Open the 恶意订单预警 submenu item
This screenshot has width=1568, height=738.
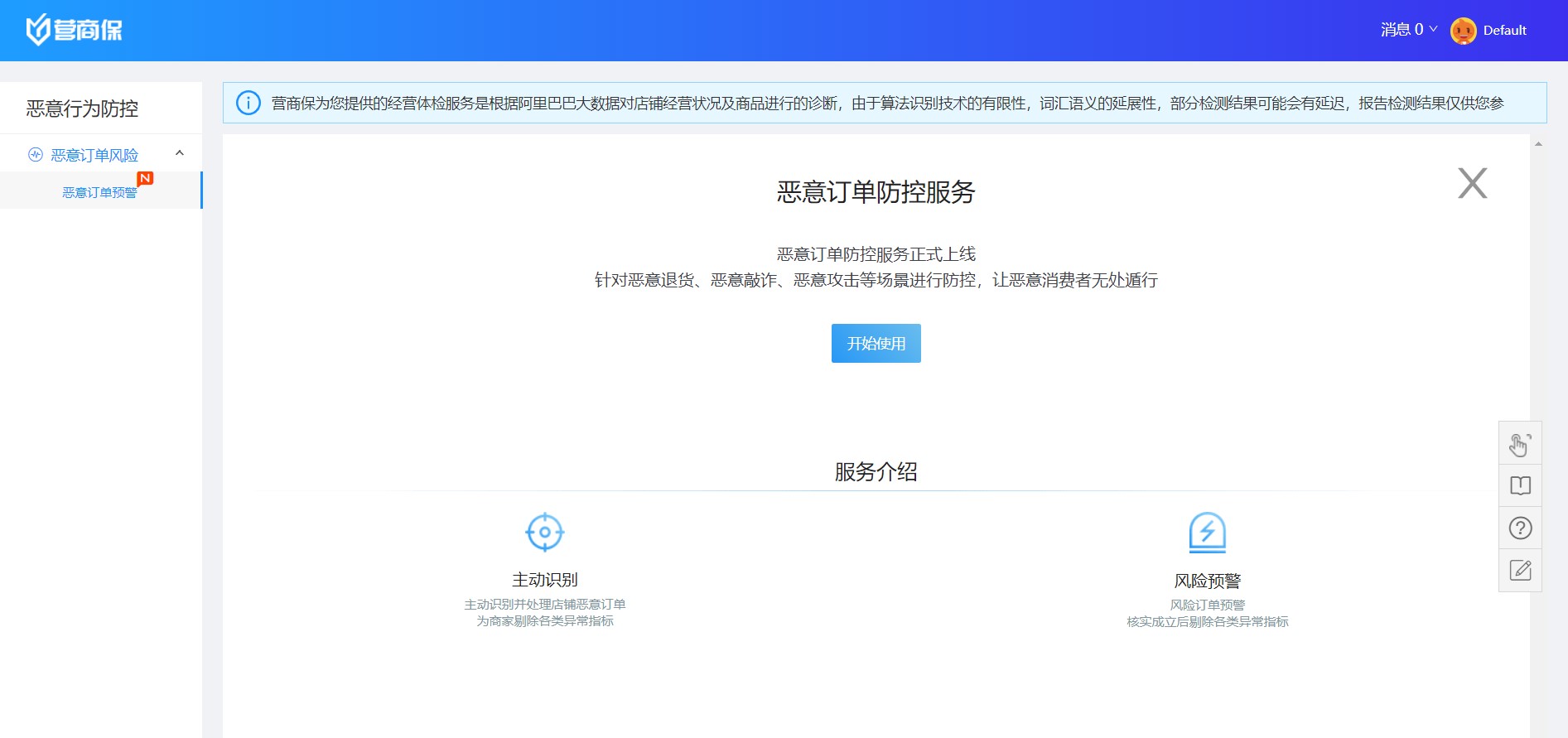point(99,192)
